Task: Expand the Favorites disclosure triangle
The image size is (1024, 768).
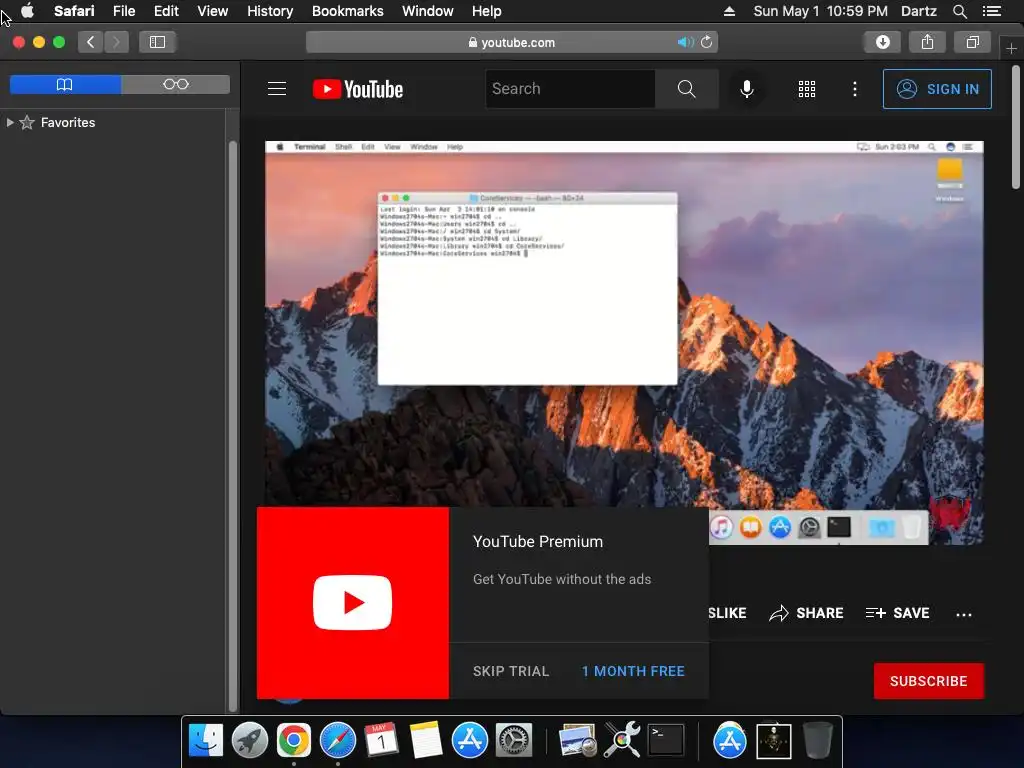Action: 10,122
